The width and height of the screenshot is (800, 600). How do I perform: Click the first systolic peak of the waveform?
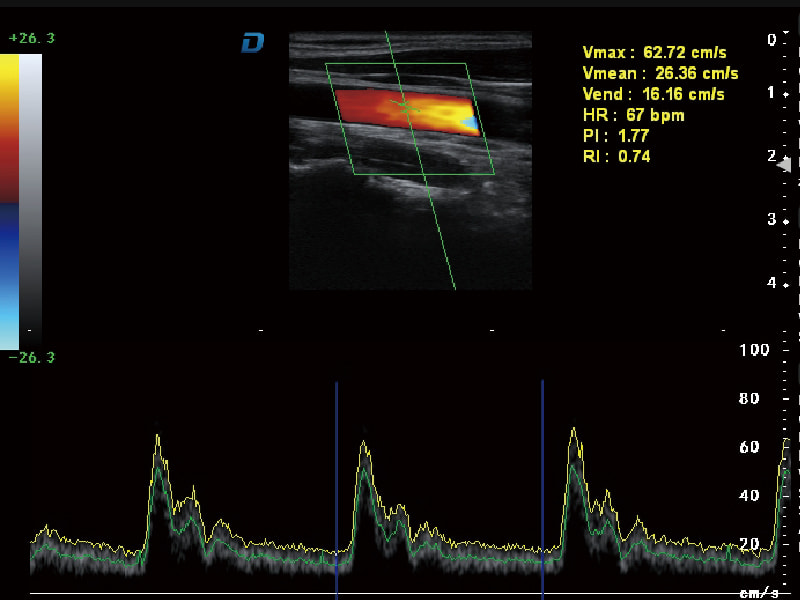[157, 436]
